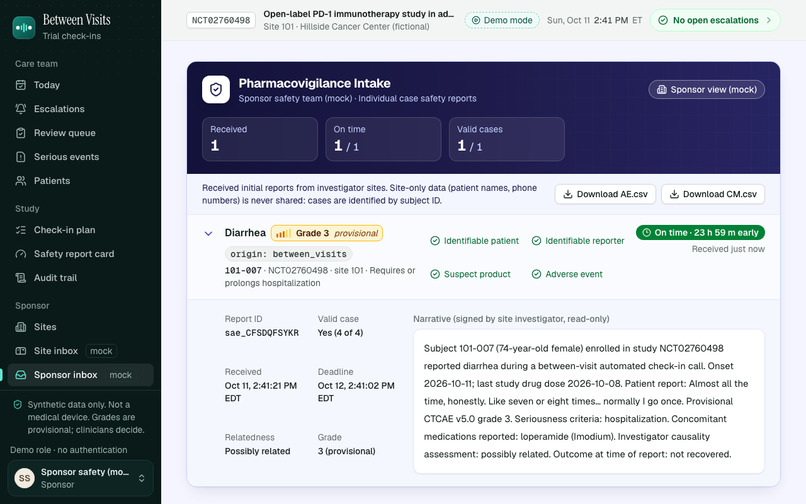Click the Suspect product check
The height and width of the screenshot is (504, 806).
(x=470, y=274)
